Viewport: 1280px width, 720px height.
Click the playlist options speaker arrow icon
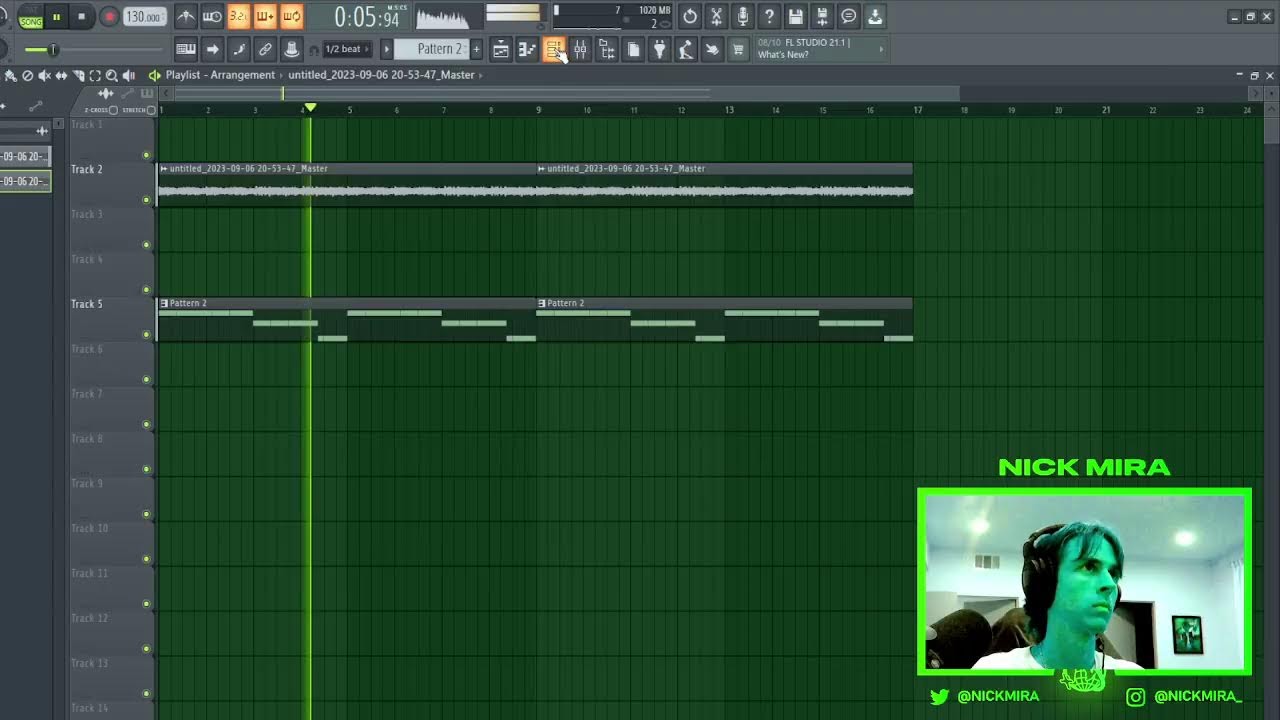[154, 75]
